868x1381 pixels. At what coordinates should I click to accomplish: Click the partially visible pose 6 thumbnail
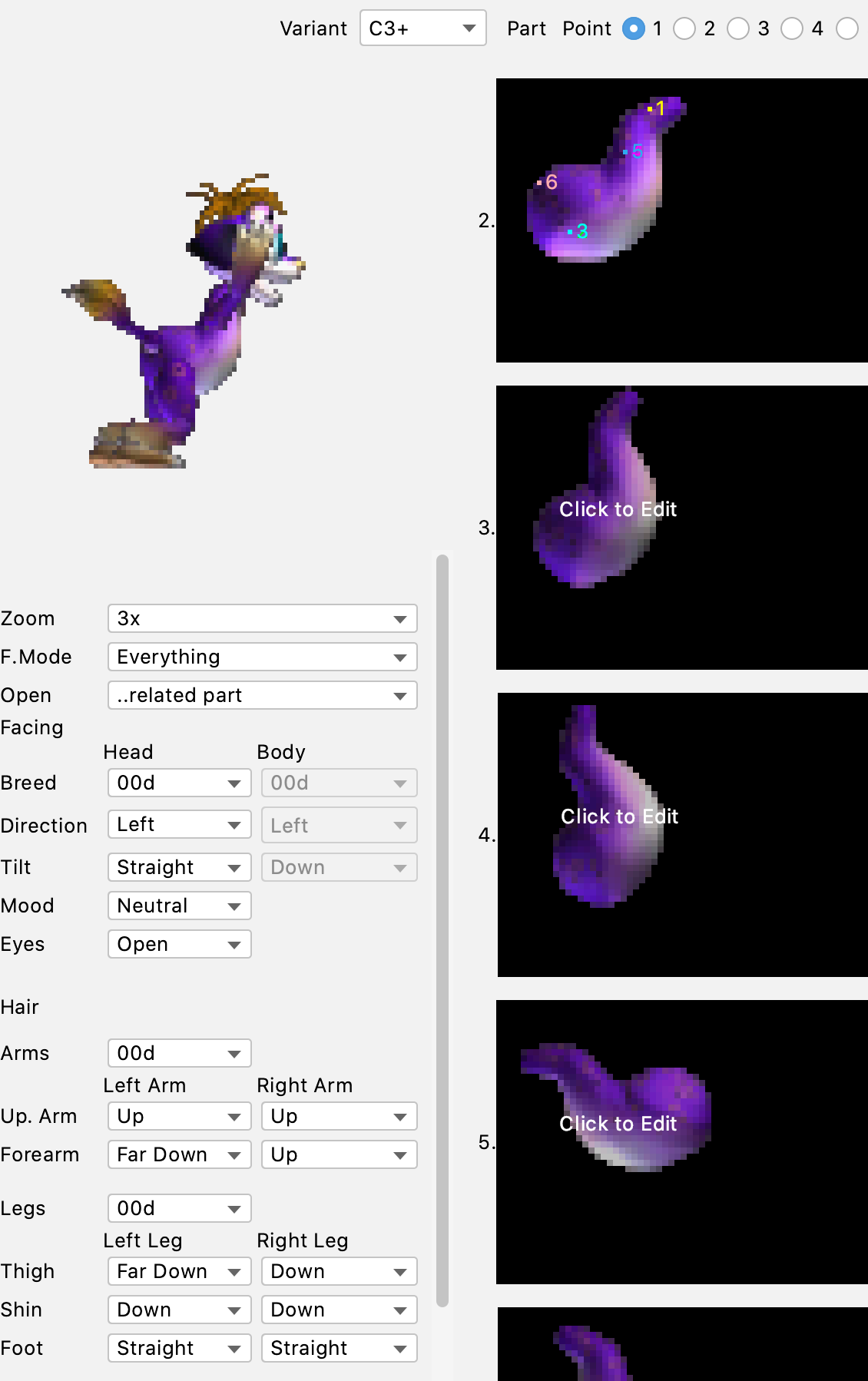click(x=682, y=1344)
